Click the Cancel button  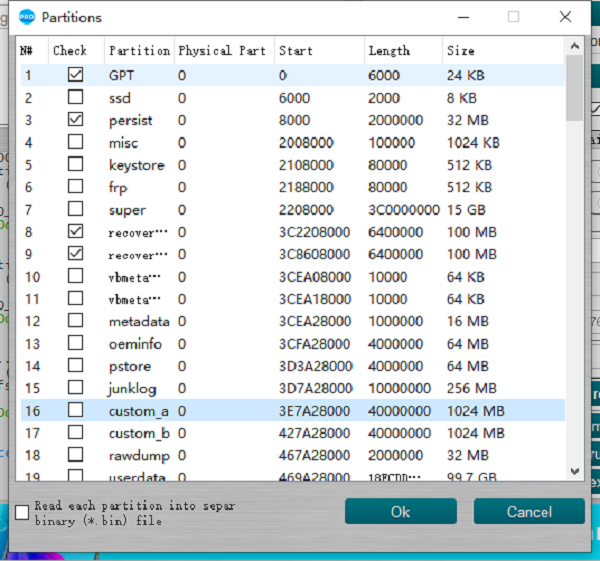529,511
